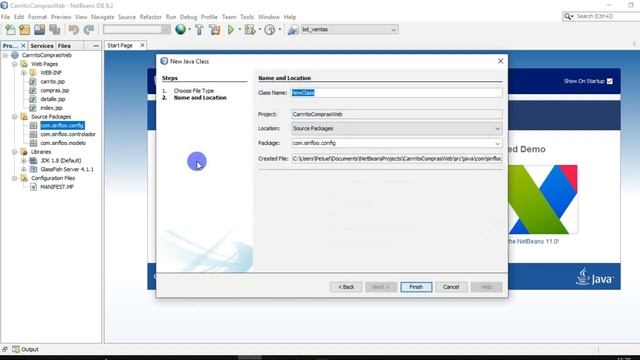640x360 pixels.
Task: Toggle the Show On Startup checkbox
Action: point(610,81)
